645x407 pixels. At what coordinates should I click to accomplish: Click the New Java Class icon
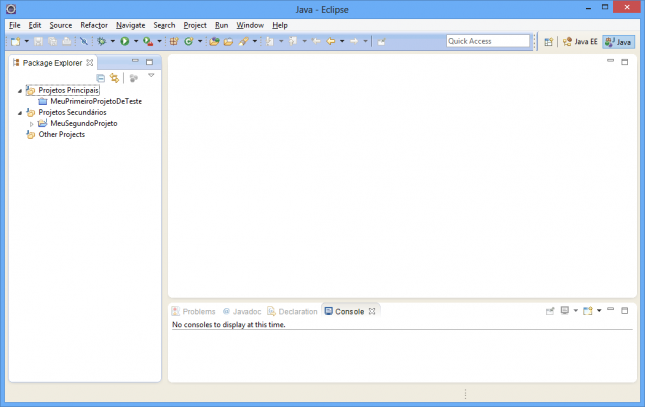tap(188, 41)
